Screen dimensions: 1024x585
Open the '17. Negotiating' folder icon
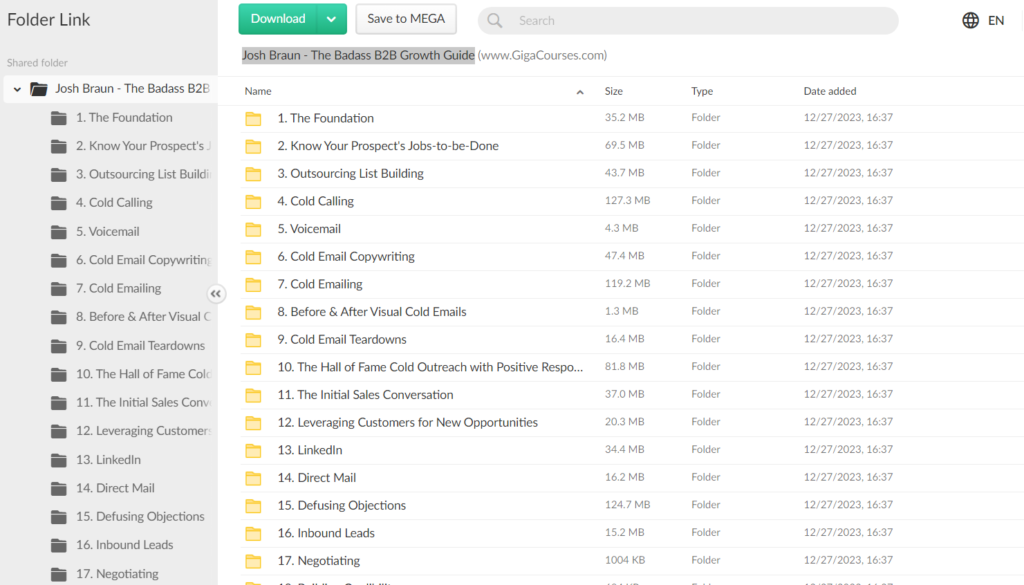[254, 560]
